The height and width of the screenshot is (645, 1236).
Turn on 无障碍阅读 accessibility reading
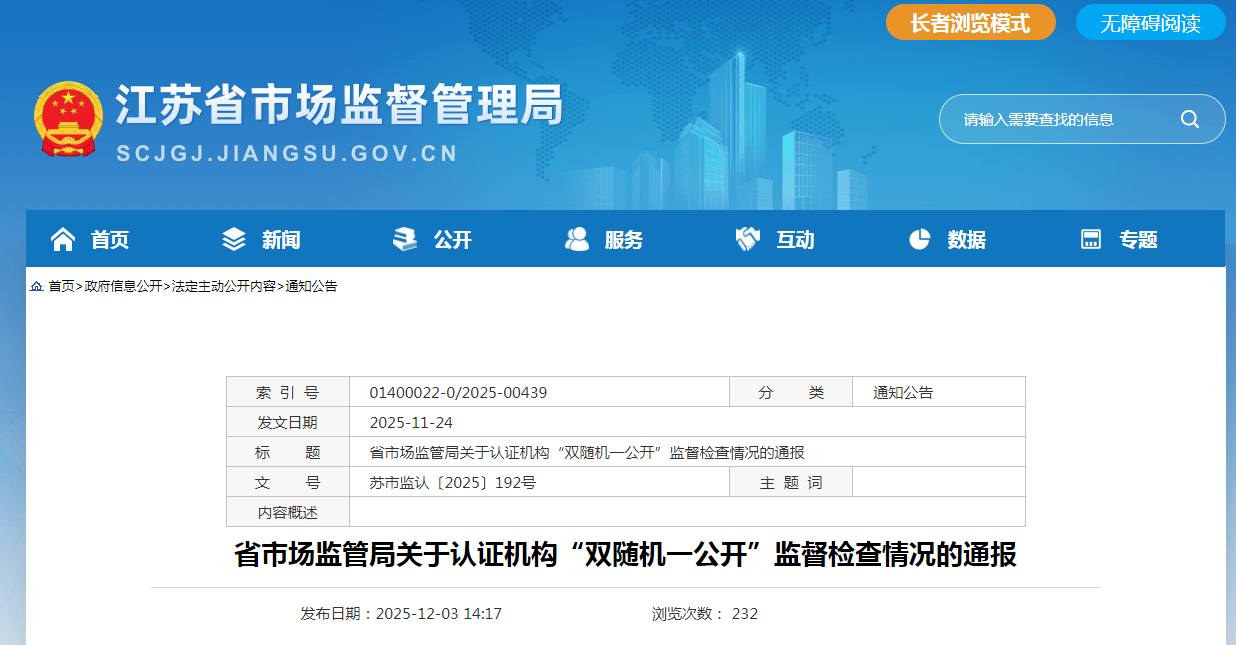1150,23
